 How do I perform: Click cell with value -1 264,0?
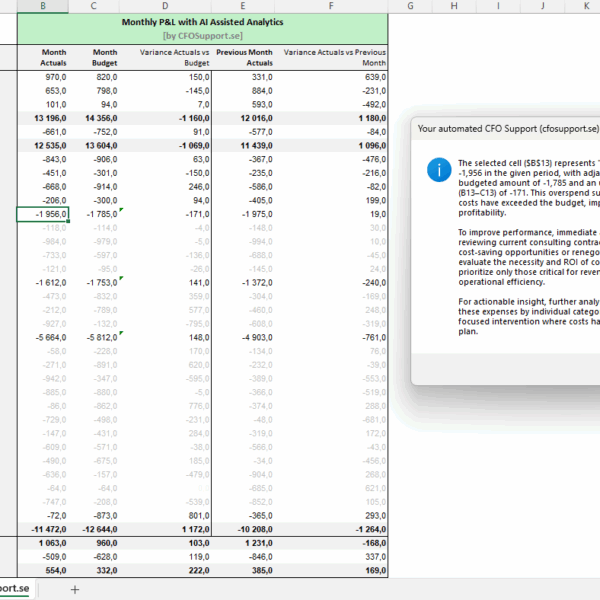tap(331, 529)
